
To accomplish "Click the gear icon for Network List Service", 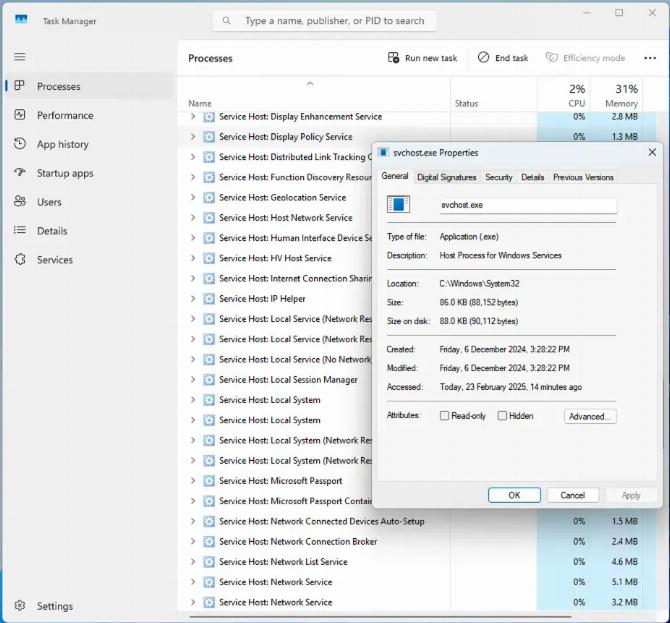I will click(x=209, y=562).
